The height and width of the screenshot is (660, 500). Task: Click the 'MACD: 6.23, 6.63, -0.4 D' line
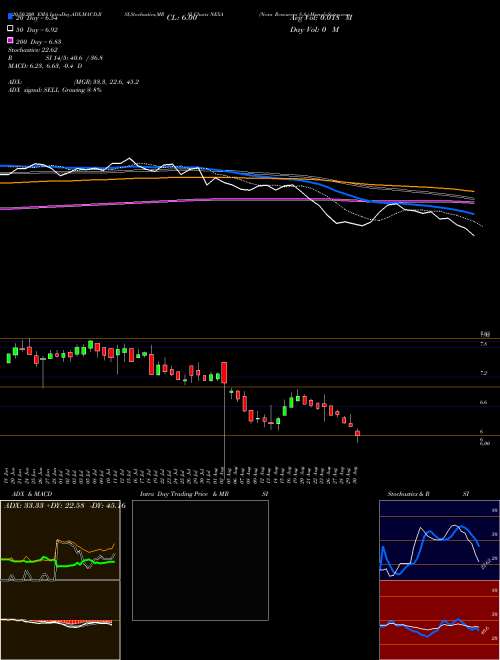tap(45, 66)
